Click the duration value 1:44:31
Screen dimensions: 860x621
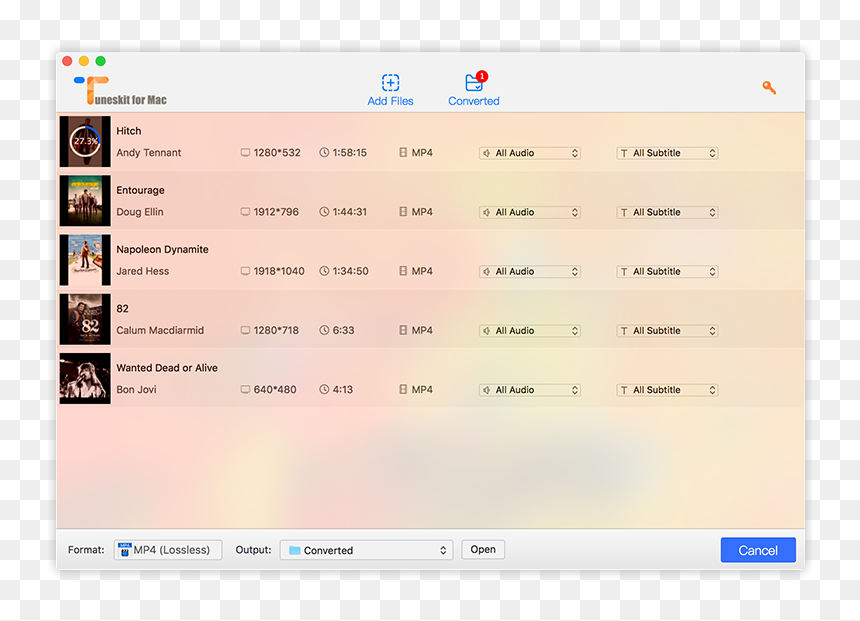tap(349, 212)
